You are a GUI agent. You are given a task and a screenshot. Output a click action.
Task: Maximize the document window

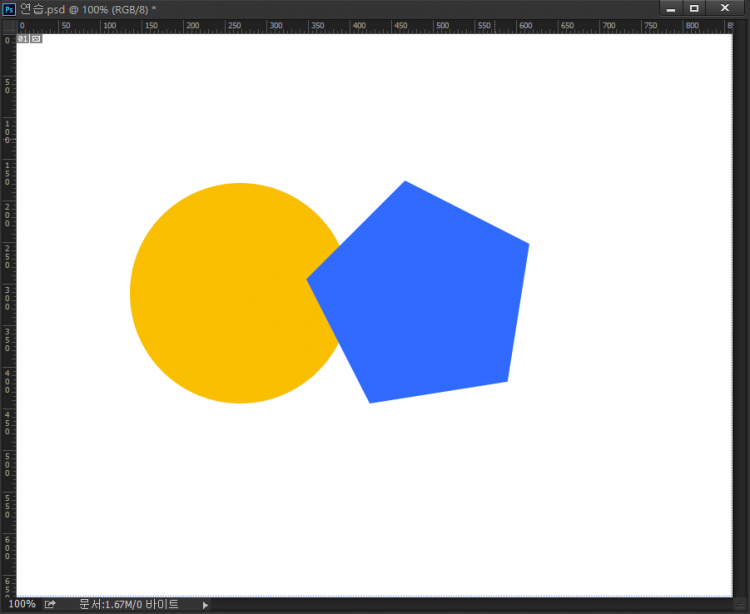tap(694, 8)
